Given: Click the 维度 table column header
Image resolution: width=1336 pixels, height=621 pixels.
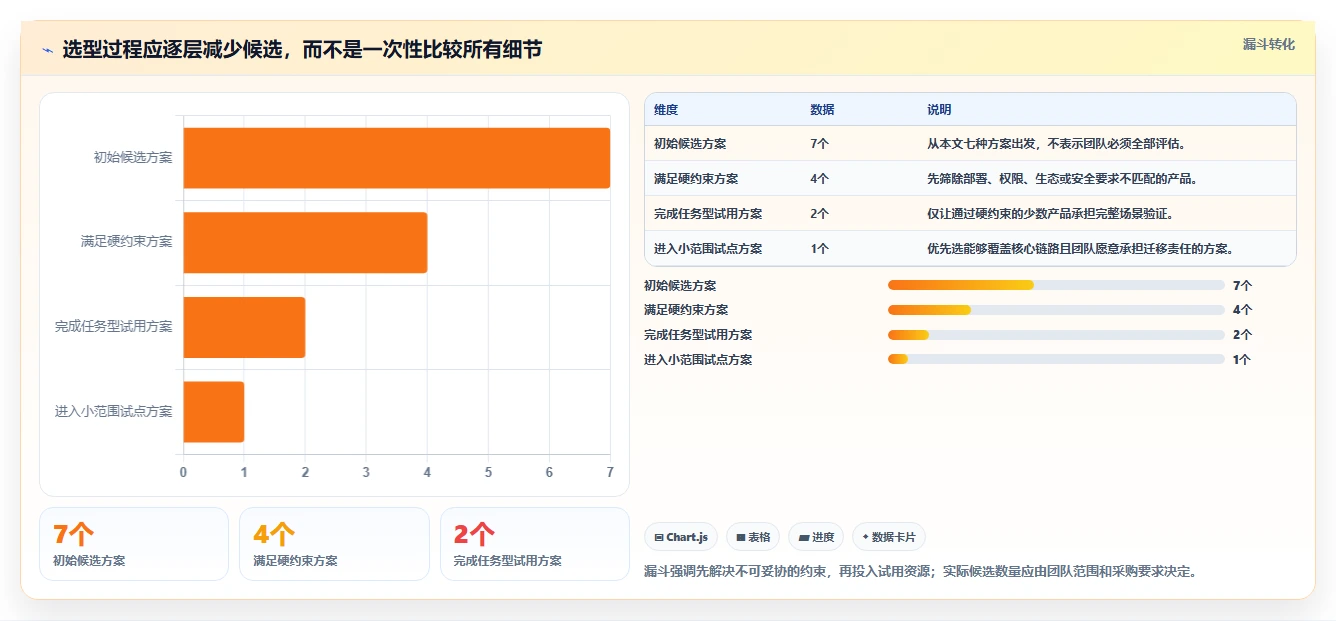Looking at the screenshot, I should (666, 110).
